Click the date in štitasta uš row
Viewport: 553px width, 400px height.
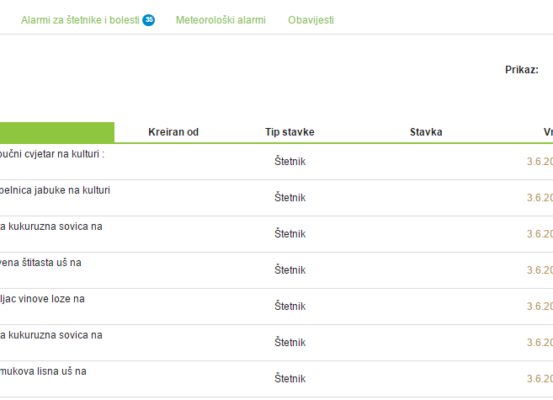click(540, 270)
